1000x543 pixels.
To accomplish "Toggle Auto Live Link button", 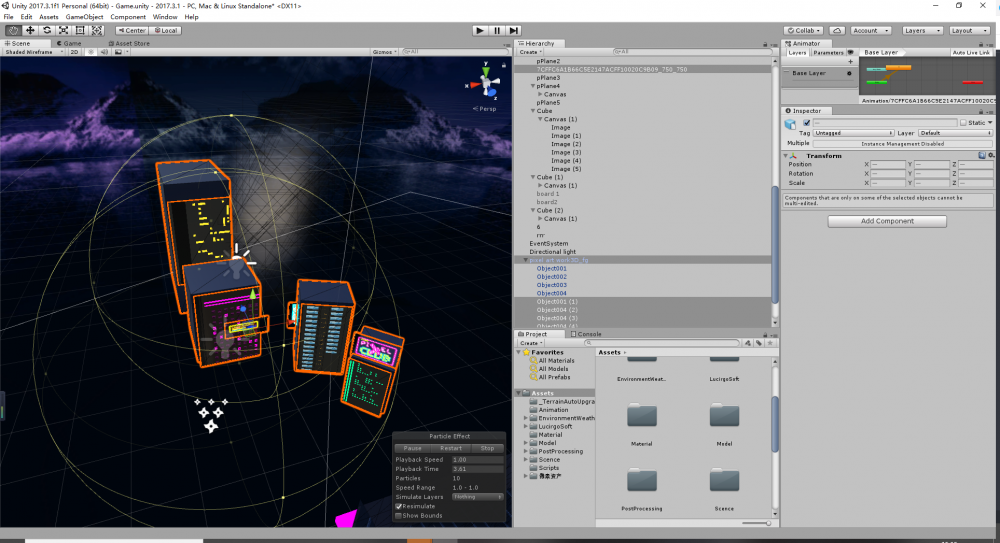I will [x=971, y=52].
